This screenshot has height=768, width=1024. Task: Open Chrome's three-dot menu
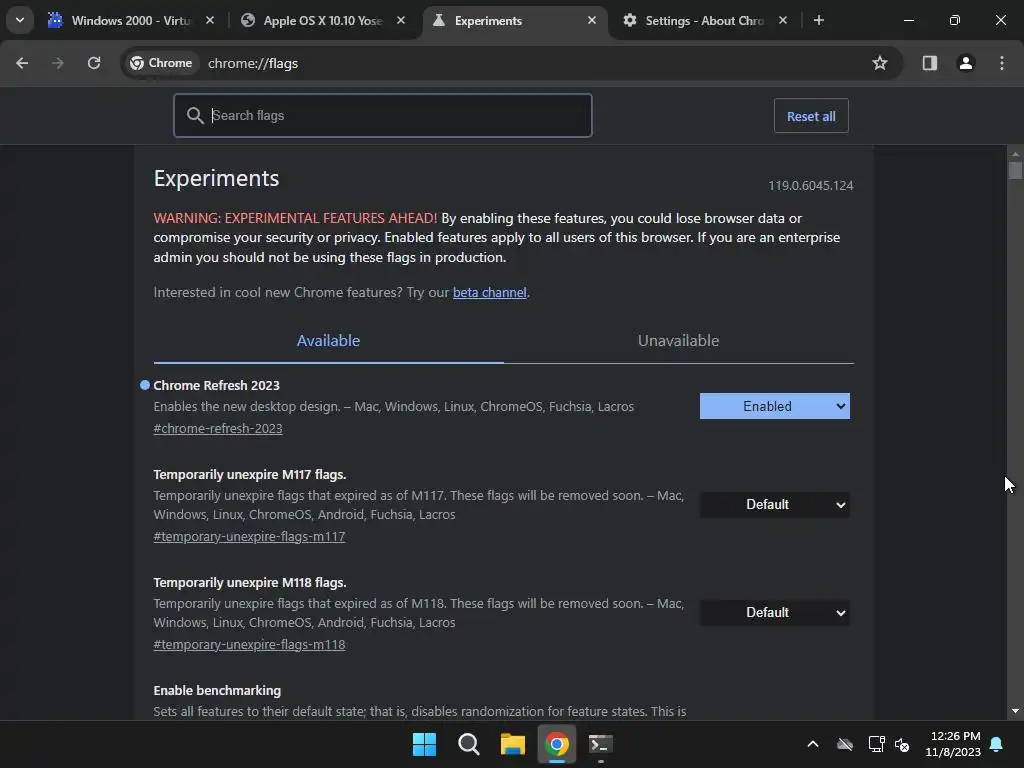[1002, 63]
